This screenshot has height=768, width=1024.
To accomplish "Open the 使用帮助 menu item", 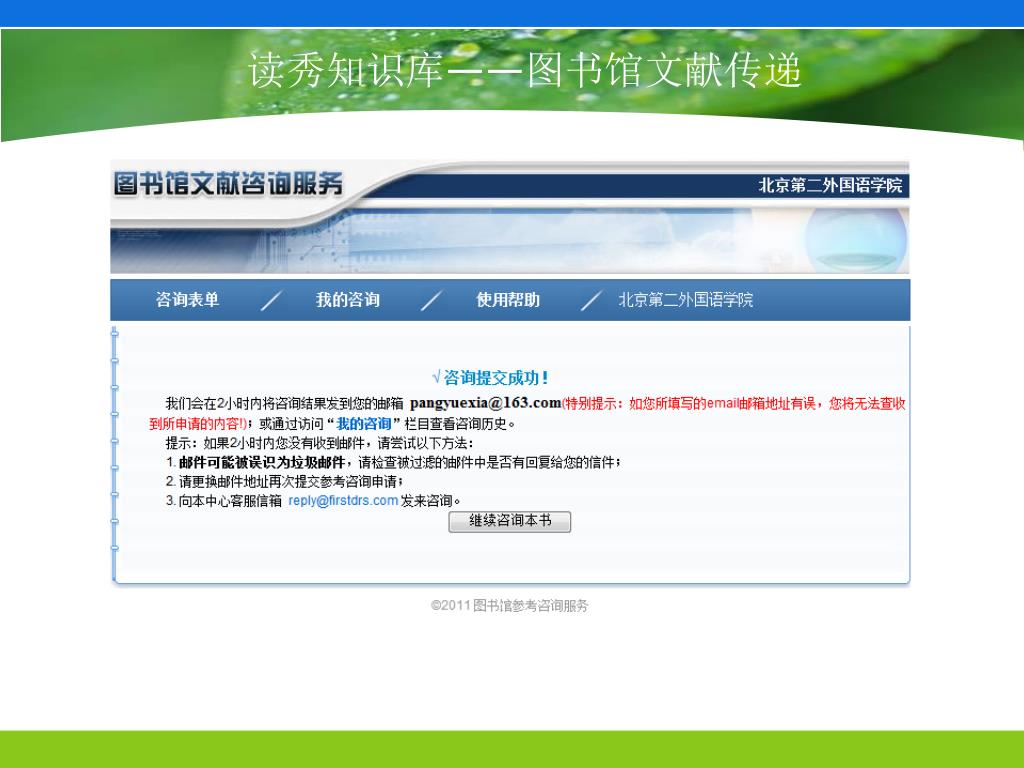I will pyautogui.click(x=508, y=300).
